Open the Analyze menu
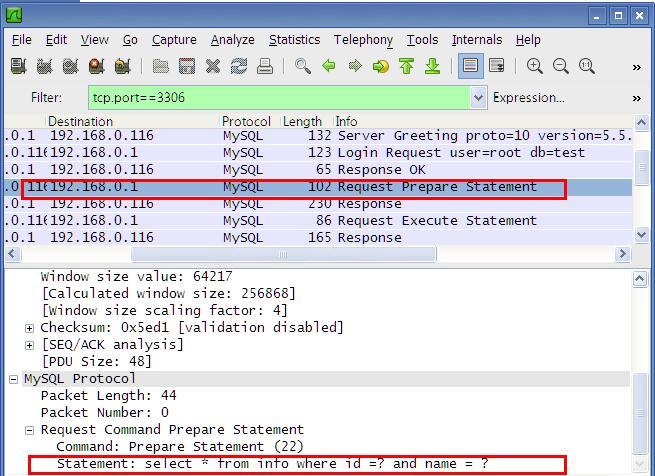655x476 pixels. coord(233,40)
